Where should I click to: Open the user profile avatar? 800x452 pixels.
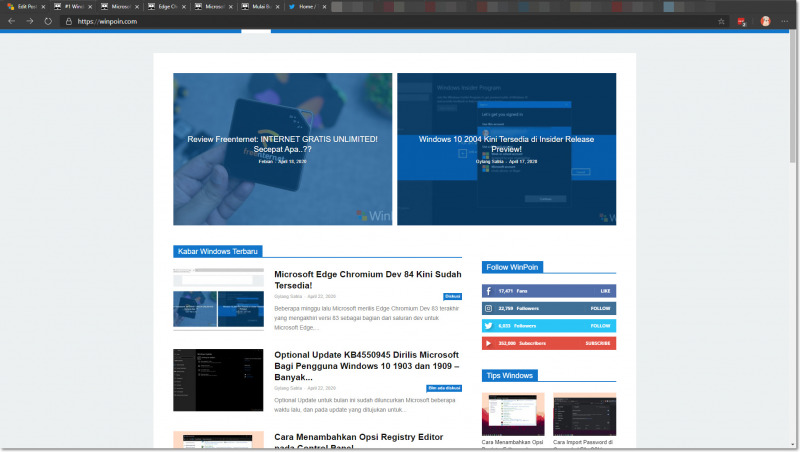click(x=765, y=21)
